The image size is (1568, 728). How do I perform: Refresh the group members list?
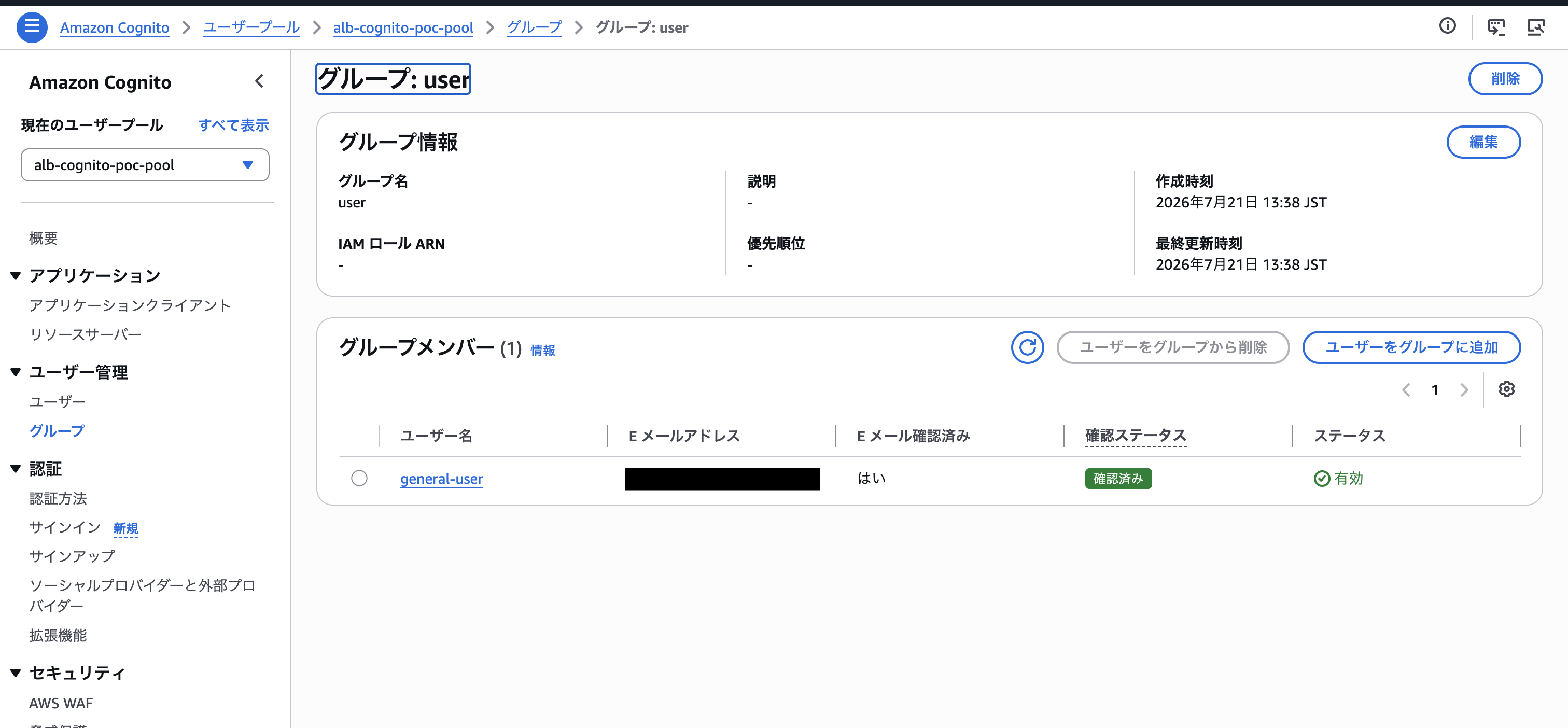click(x=1027, y=347)
